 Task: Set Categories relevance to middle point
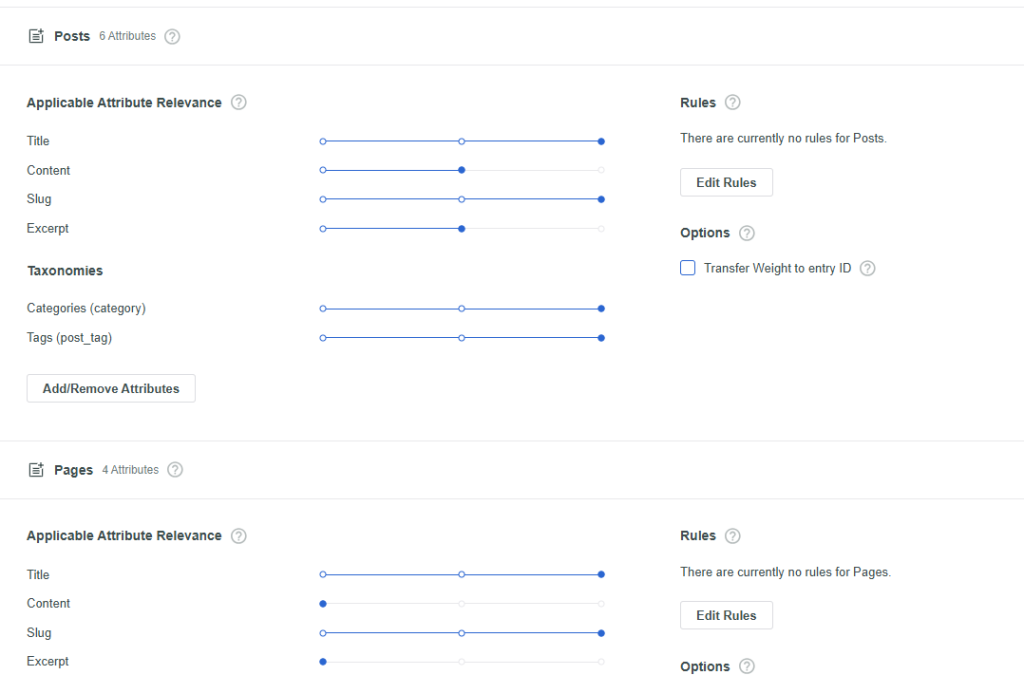click(461, 309)
